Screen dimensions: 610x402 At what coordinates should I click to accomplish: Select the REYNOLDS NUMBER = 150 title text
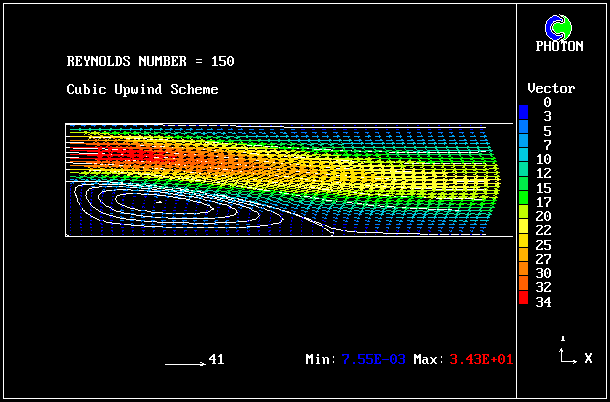[150, 61]
